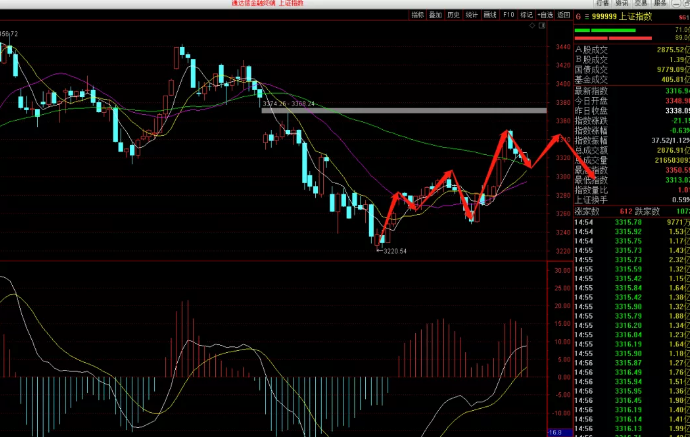Click the 3220 price axis label

pos(563,251)
